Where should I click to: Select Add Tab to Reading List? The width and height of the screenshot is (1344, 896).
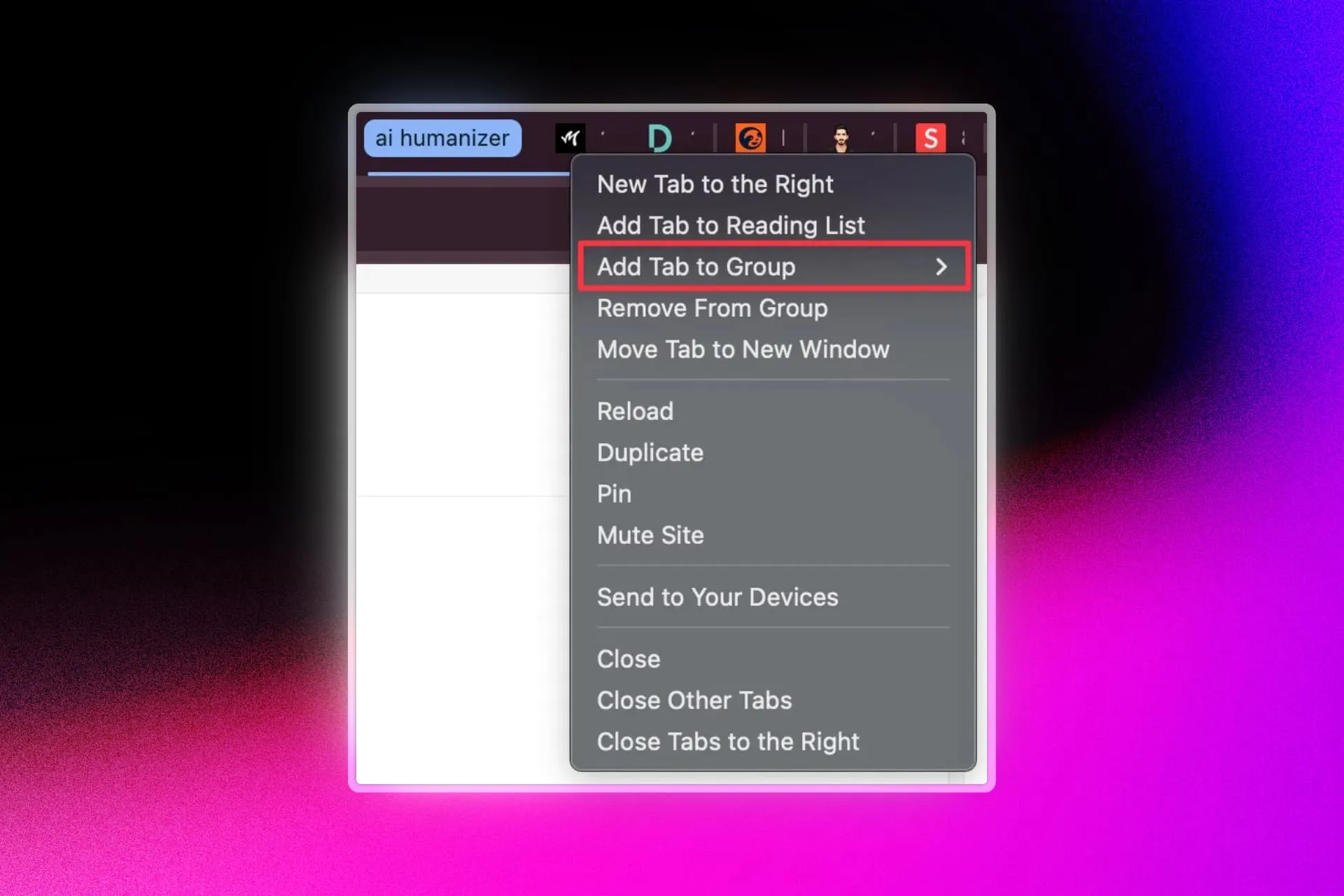click(x=730, y=225)
